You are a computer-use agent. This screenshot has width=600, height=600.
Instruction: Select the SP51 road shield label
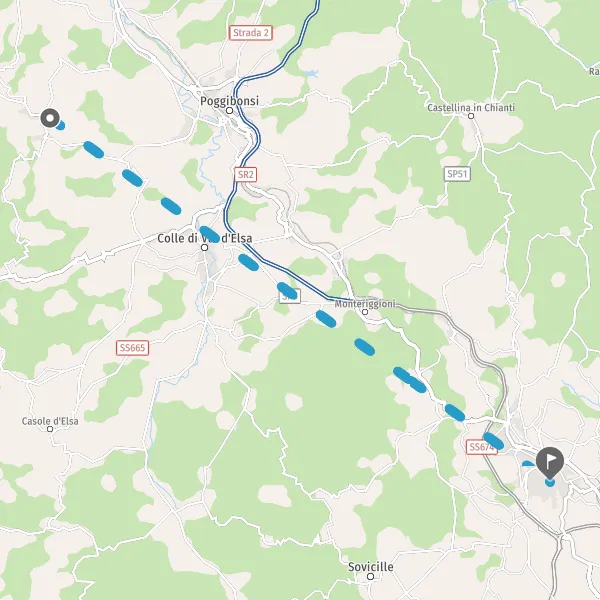click(x=457, y=174)
